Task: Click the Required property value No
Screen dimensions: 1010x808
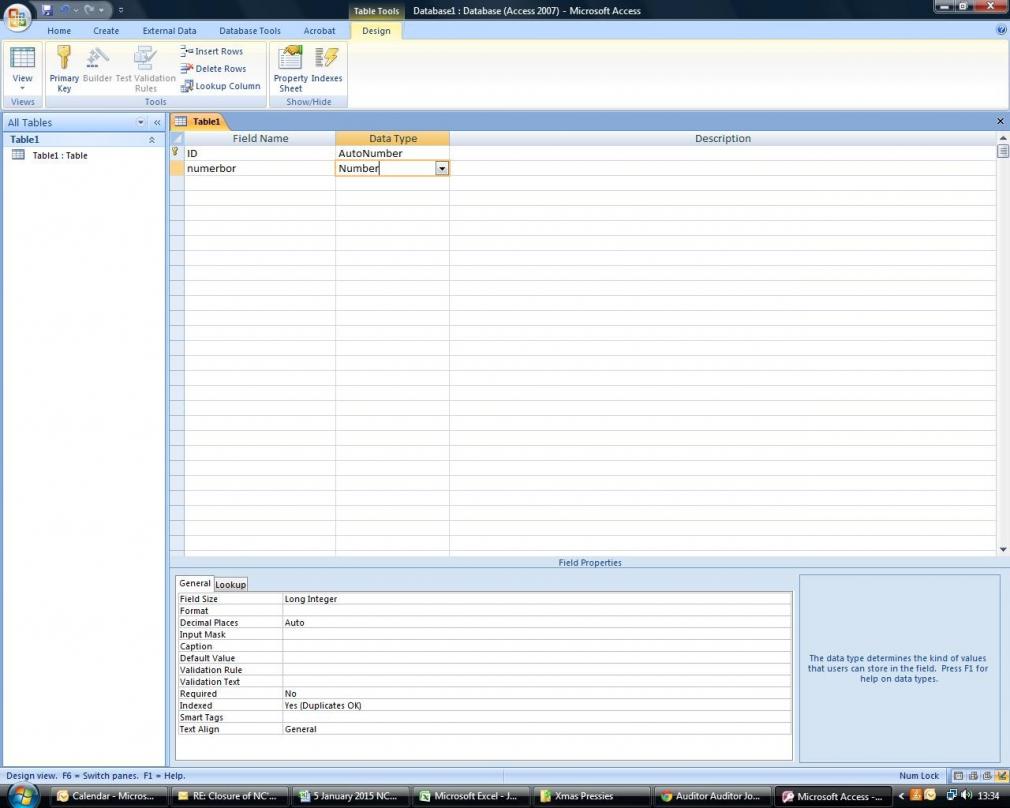Action: (x=537, y=694)
